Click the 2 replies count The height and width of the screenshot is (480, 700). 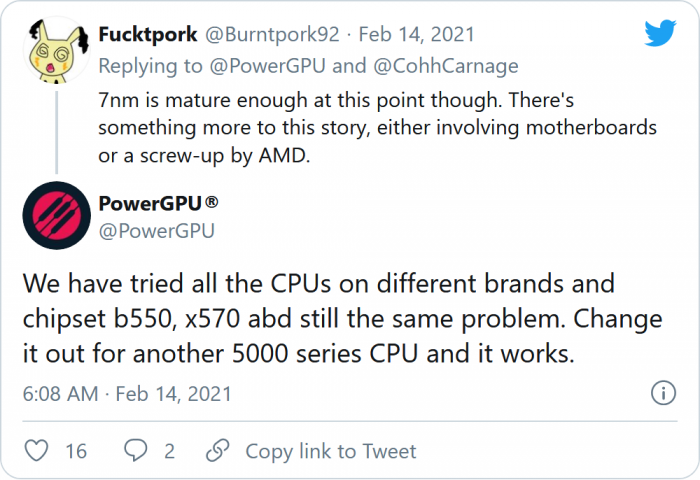170,451
